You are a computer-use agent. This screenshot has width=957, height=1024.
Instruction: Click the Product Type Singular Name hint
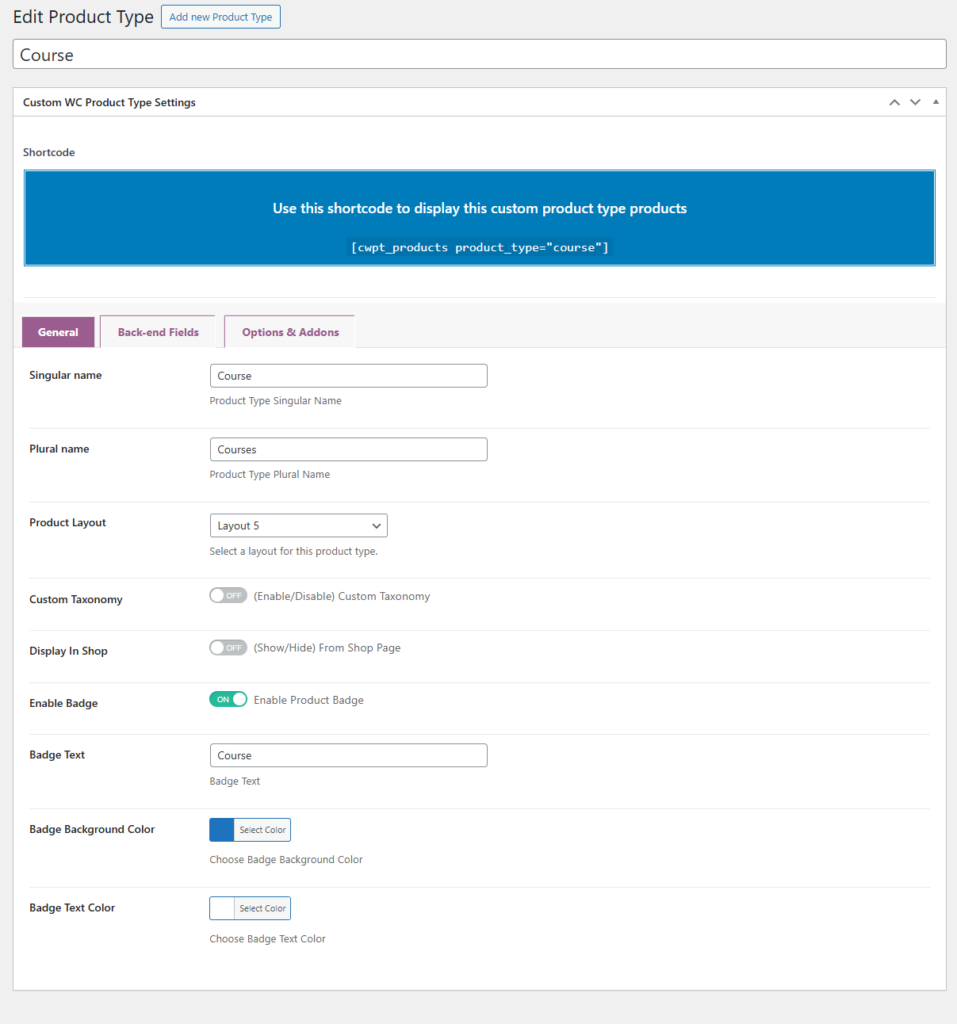(x=275, y=401)
